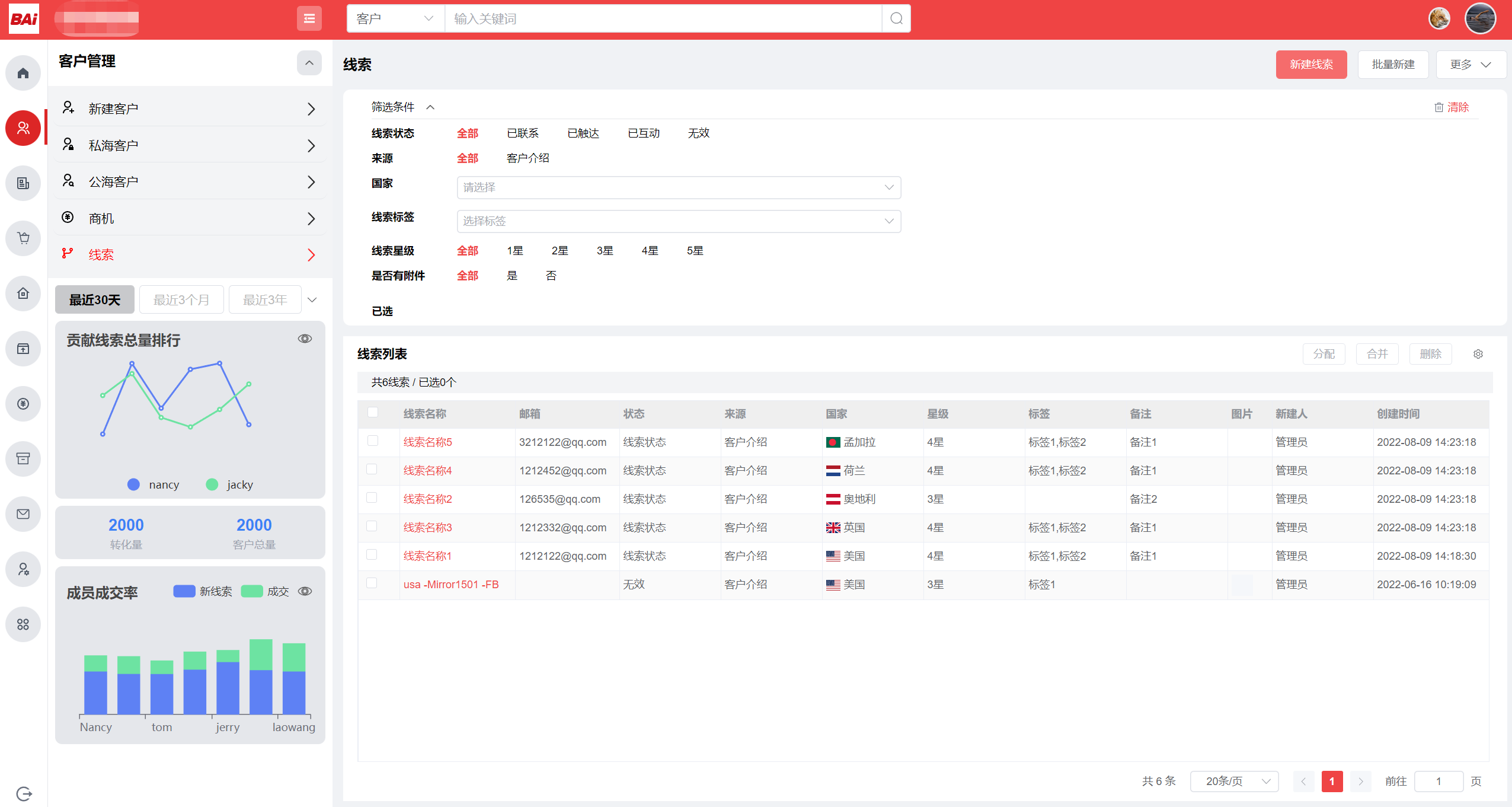Select the 最近30天 tab
Image resolution: width=1512 pixels, height=807 pixels.
pyautogui.click(x=95, y=300)
